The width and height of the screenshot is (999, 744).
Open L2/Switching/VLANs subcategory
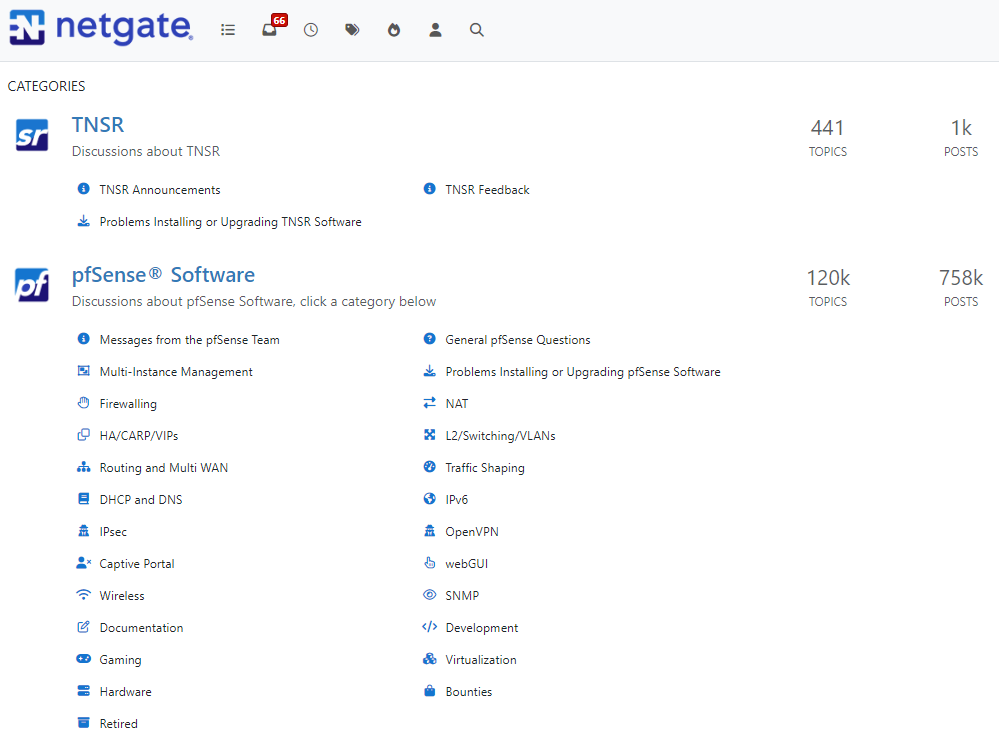pos(500,436)
